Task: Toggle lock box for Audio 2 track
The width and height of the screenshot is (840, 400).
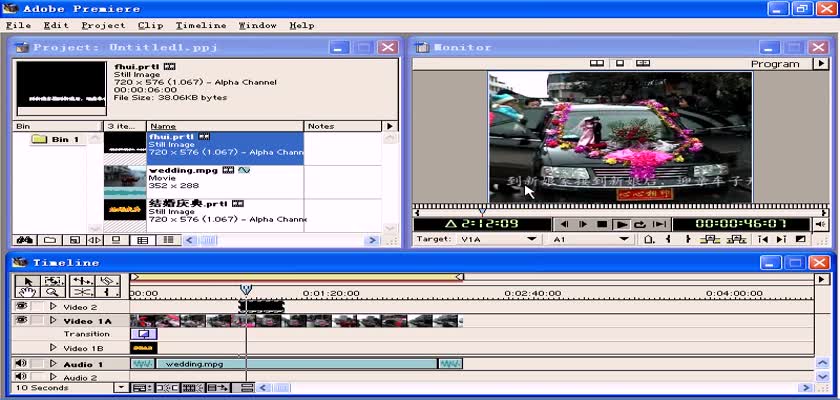Action: point(37,377)
